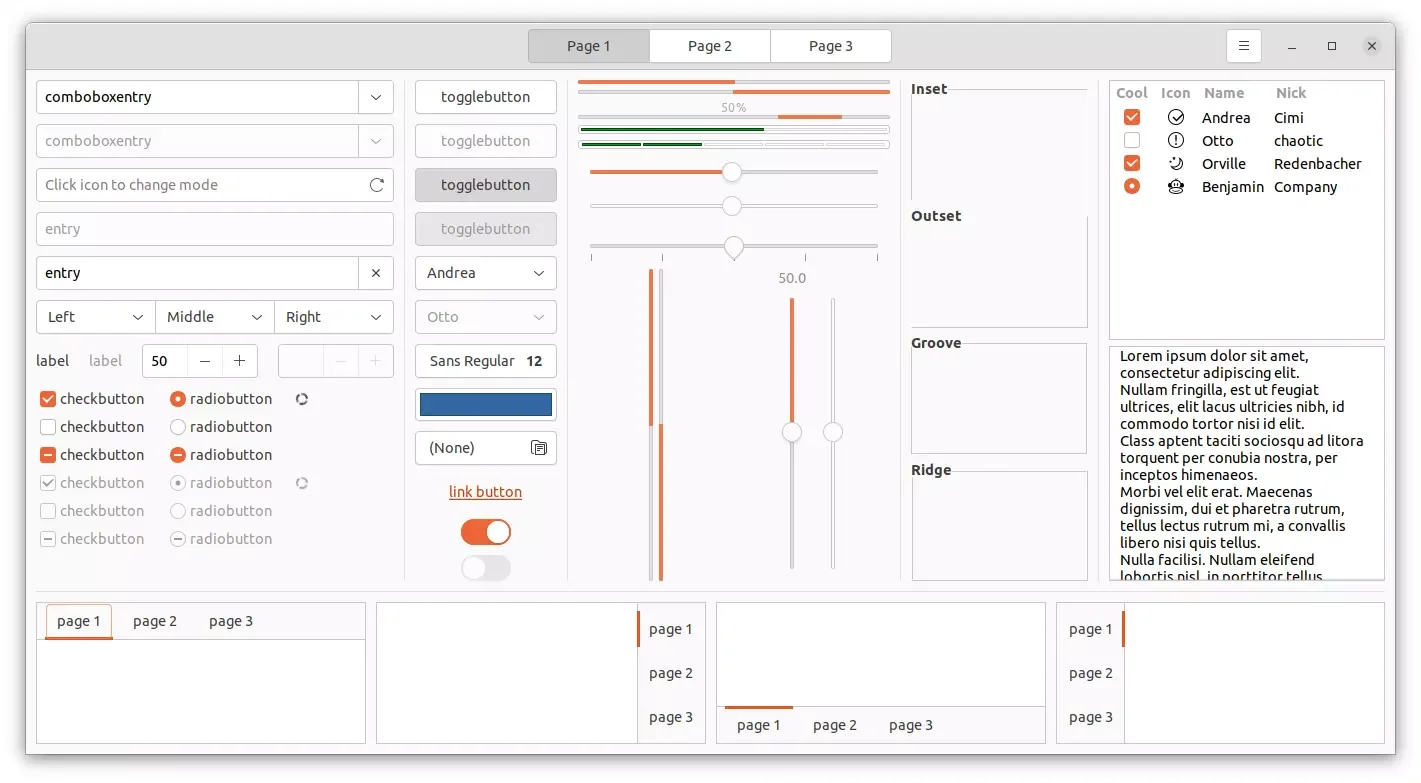The image size is (1421, 783).
Task: Open the hamburger menu in the titlebar
Action: point(1243,45)
